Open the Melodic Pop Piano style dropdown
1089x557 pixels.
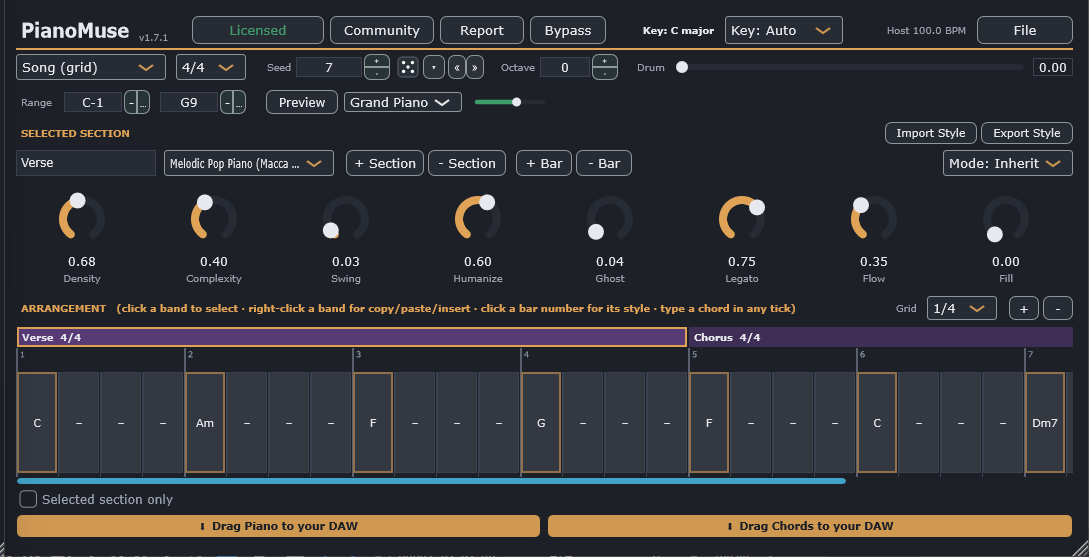[249, 163]
